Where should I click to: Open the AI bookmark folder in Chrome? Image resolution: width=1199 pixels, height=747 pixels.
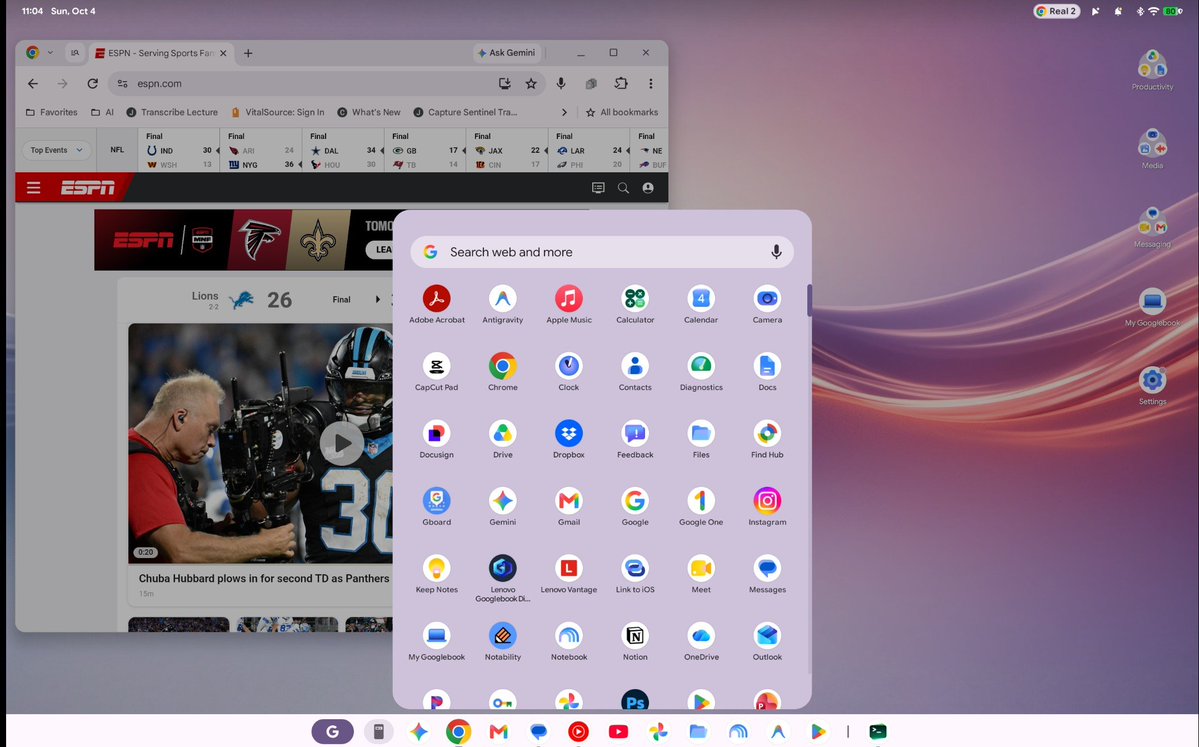click(102, 112)
